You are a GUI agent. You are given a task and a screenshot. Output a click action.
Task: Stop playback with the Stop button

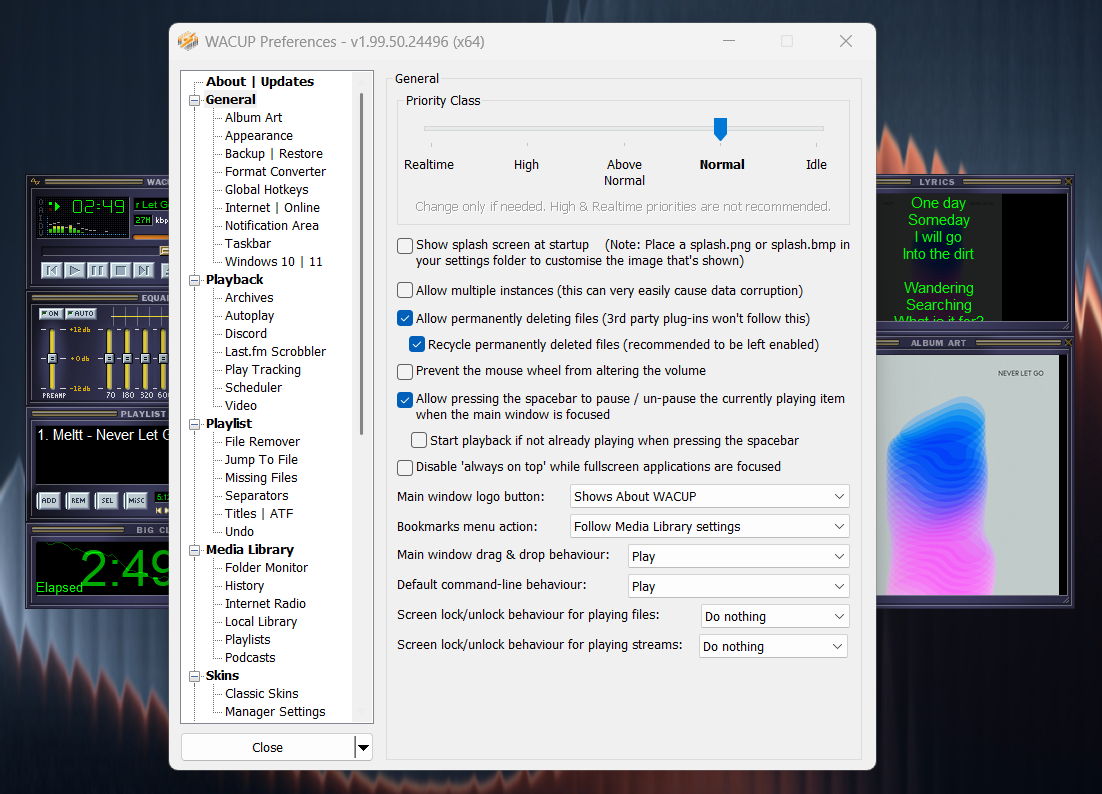pos(120,270)
